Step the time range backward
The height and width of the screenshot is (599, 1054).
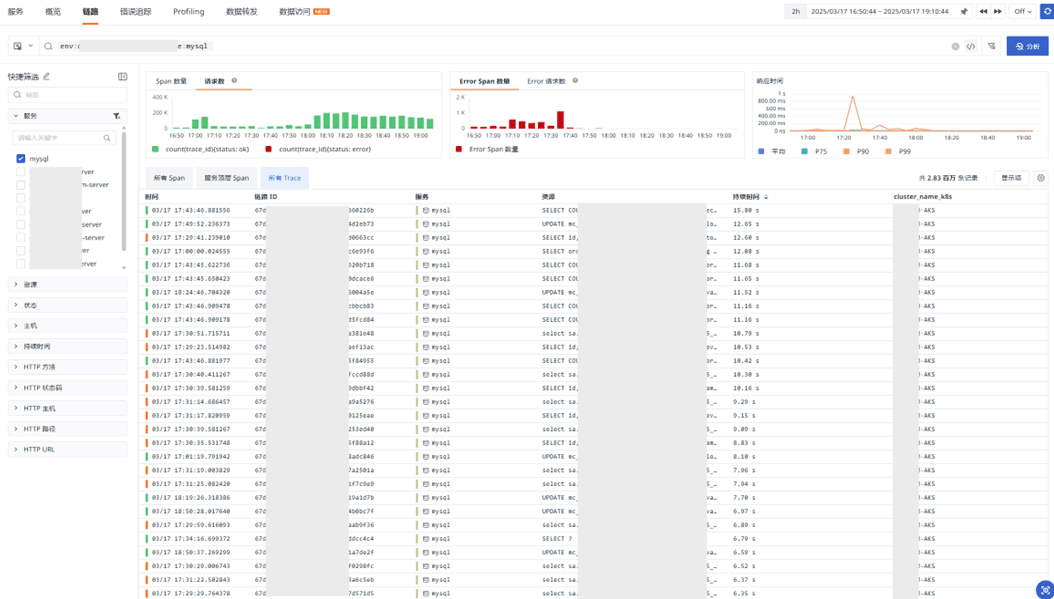[x=983, y=12]
